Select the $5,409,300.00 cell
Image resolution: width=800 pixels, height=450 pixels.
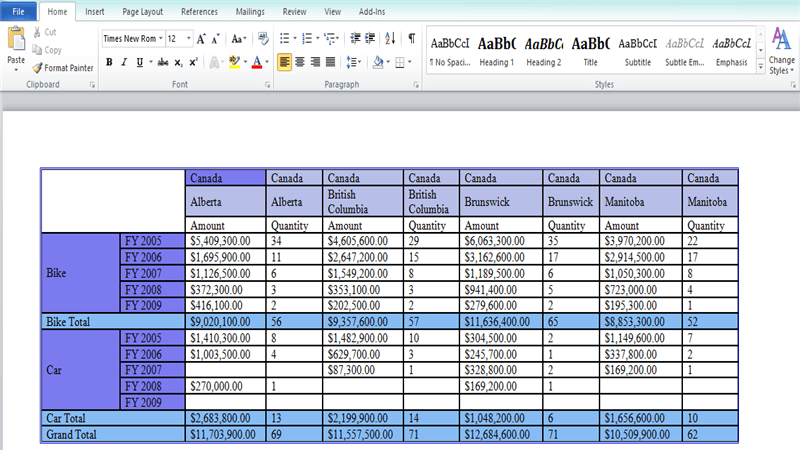click(225, 241)
